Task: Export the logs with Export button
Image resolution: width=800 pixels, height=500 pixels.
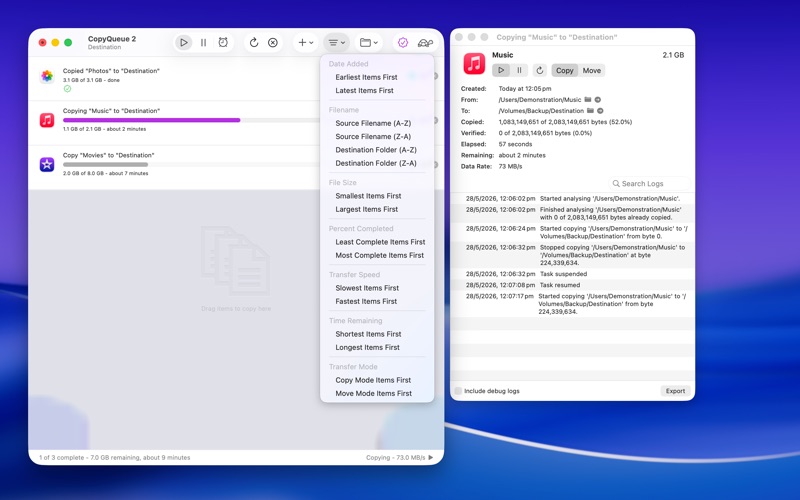Action: pos(675,391)
